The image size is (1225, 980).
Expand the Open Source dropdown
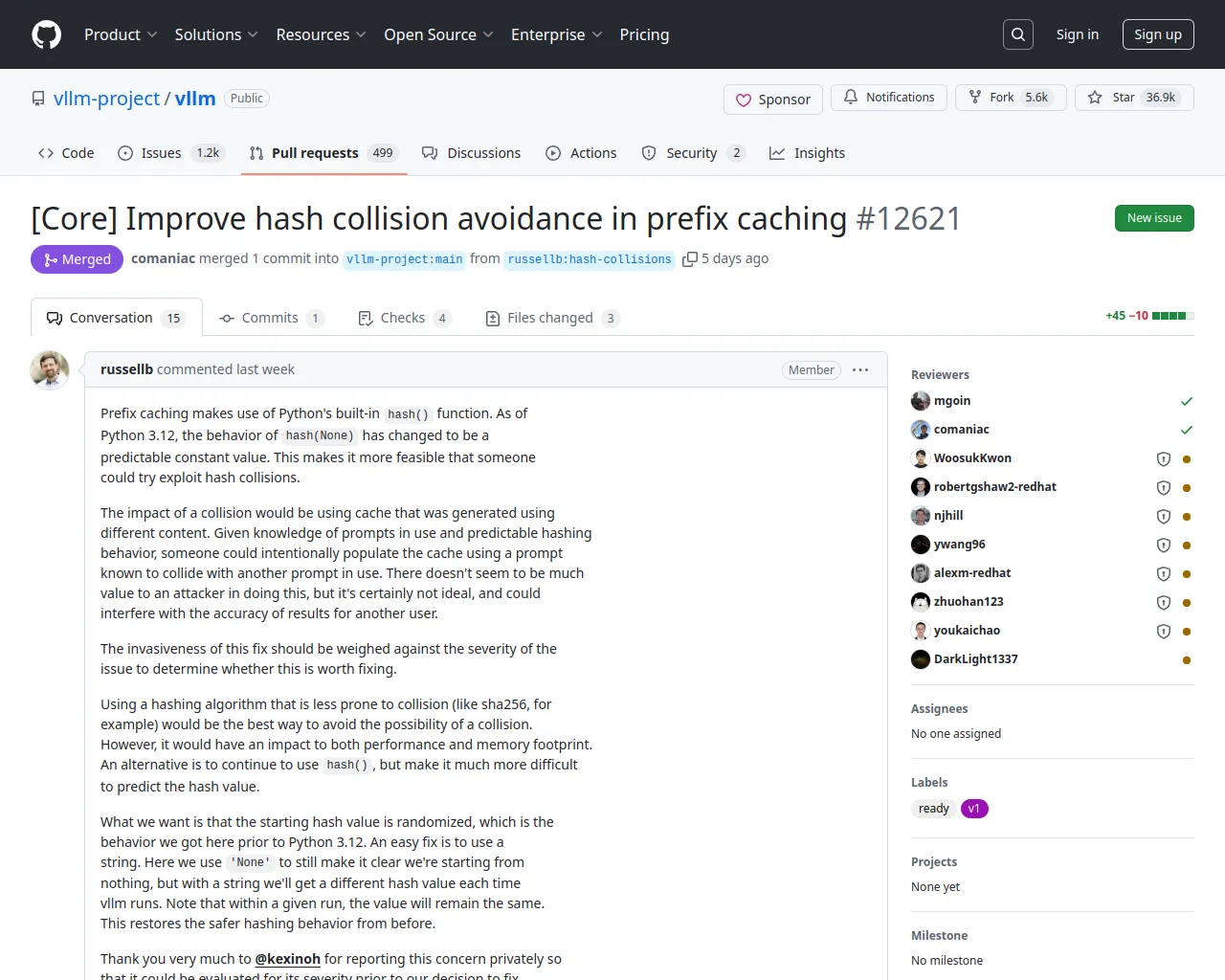pos(438,34)
